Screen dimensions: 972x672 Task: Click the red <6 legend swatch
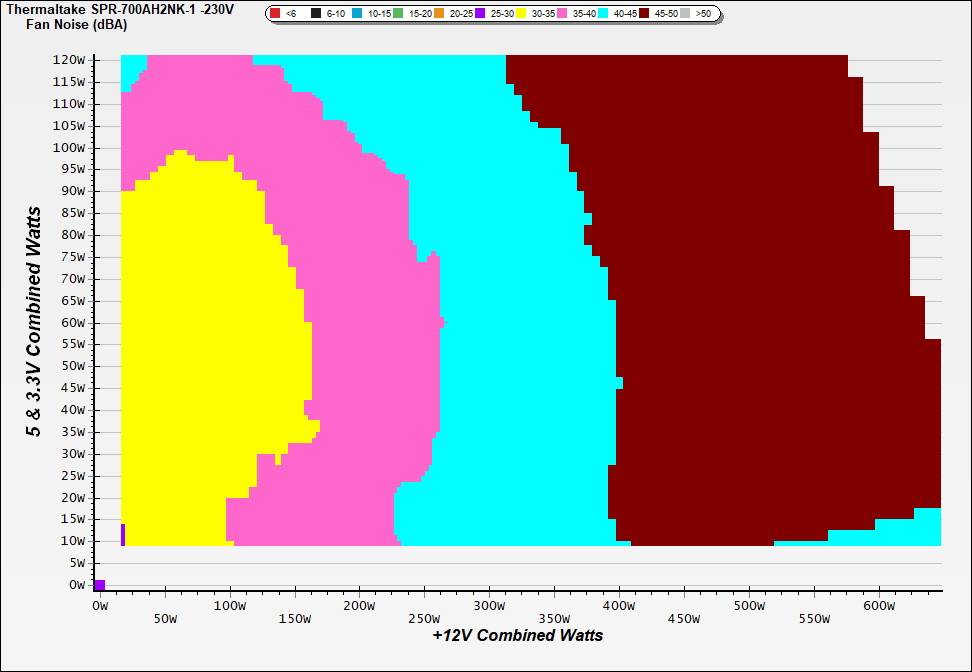(x=275, y=14)
